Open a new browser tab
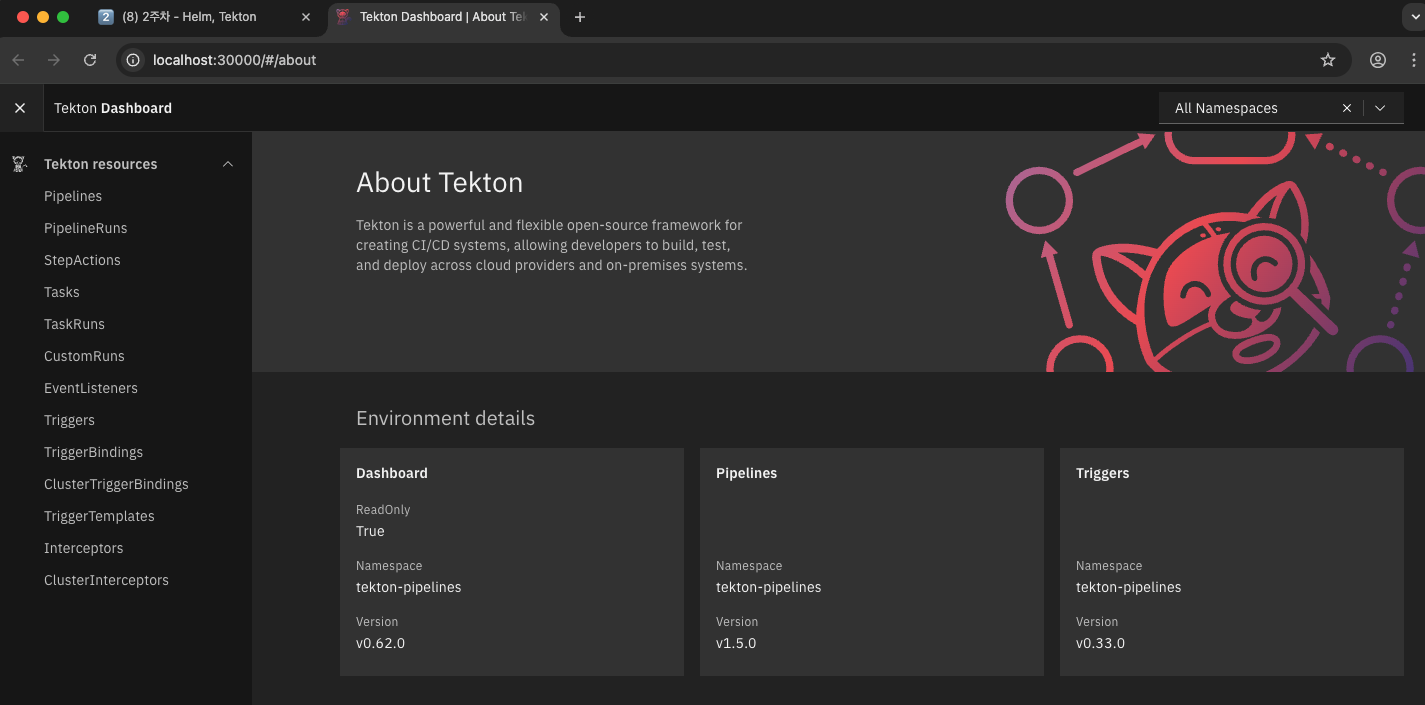This screenshot has height=705, width=1425. (580, 17)
